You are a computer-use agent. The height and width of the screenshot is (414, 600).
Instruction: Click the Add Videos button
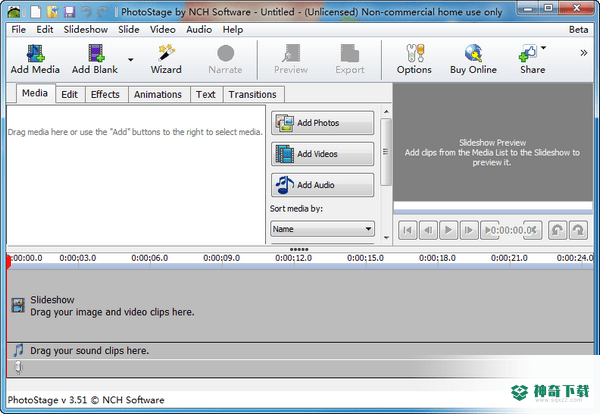pyautogui.click(x=323, y=154)
